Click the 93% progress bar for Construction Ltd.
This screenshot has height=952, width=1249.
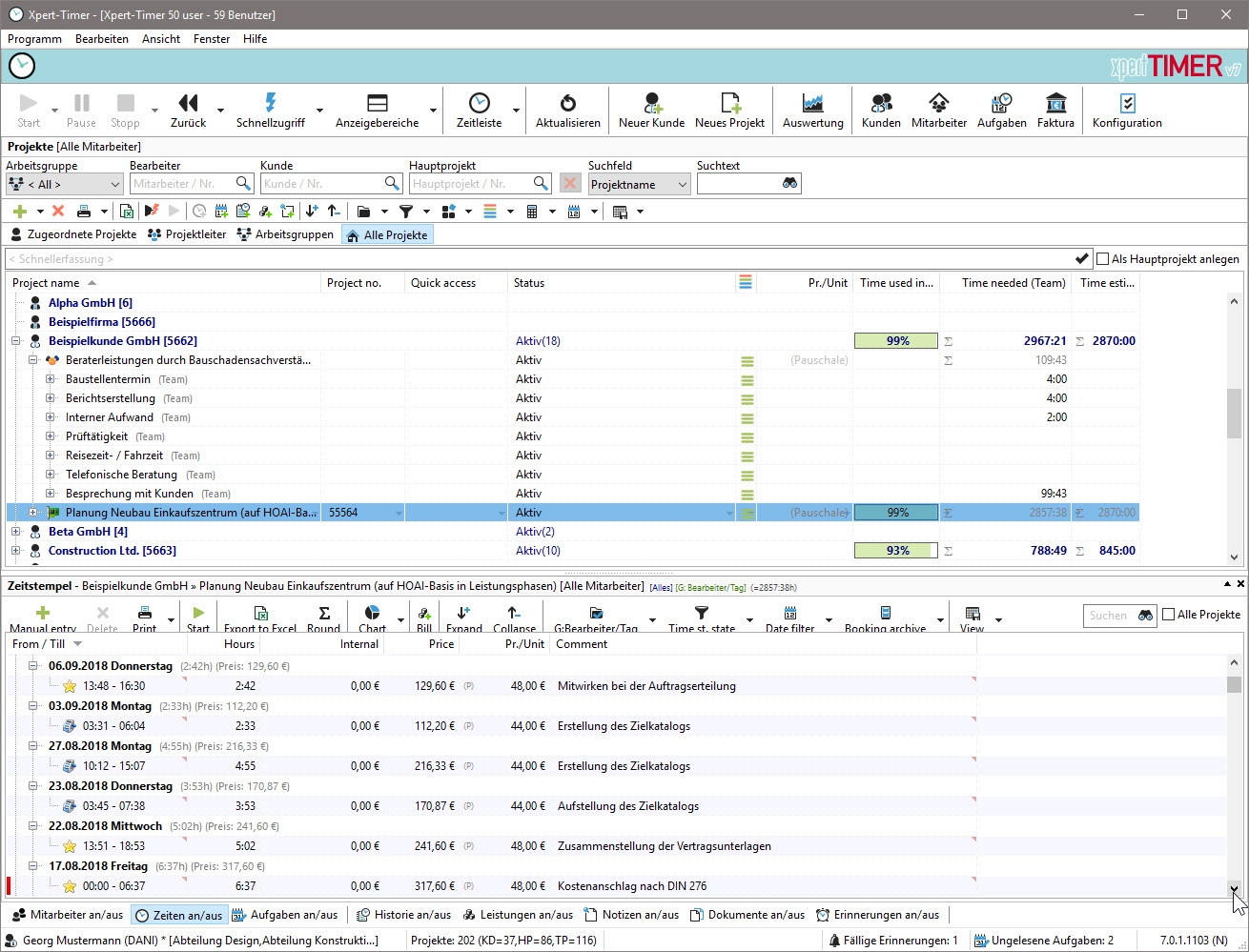(896, 551)
